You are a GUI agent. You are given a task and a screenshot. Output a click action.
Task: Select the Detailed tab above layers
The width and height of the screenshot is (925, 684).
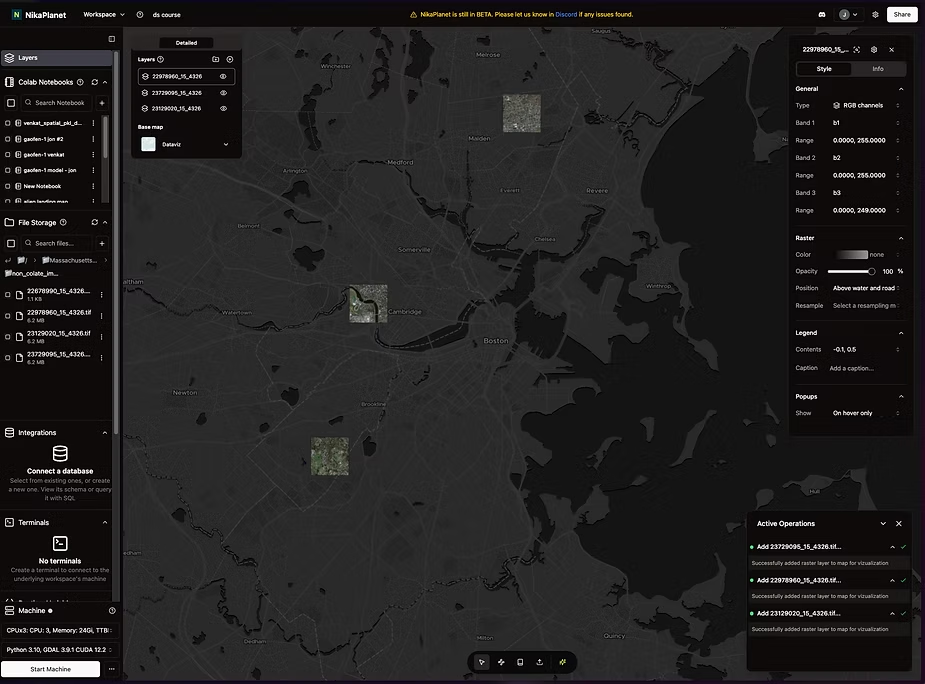tap(186, 43)
